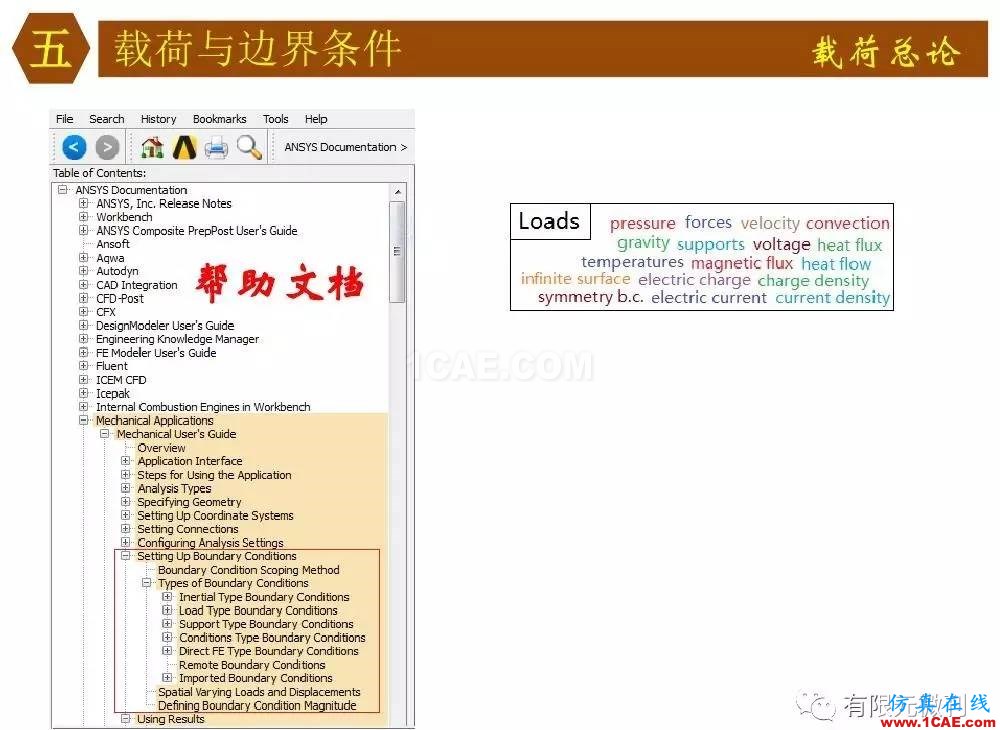Open the Help menu
The image size is (1000, 730).
pyautogui.click(x=316, y=119)
